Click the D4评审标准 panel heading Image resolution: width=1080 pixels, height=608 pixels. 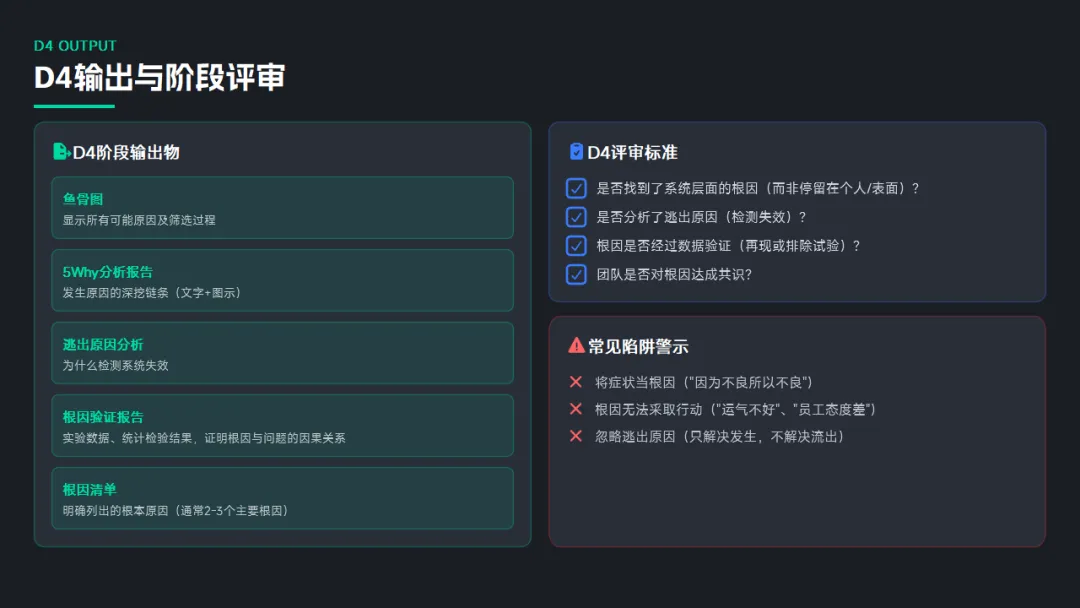(x=632, y=152)
